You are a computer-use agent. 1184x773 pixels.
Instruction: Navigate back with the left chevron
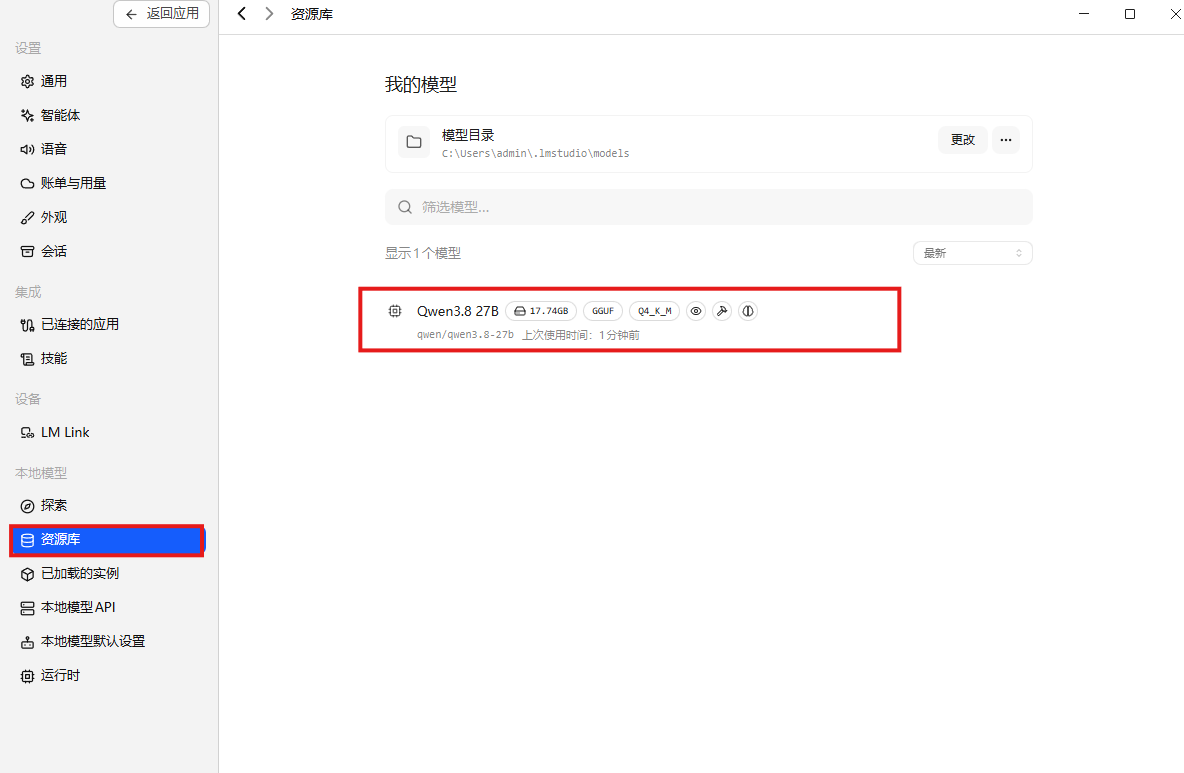(x=242, y=14)
